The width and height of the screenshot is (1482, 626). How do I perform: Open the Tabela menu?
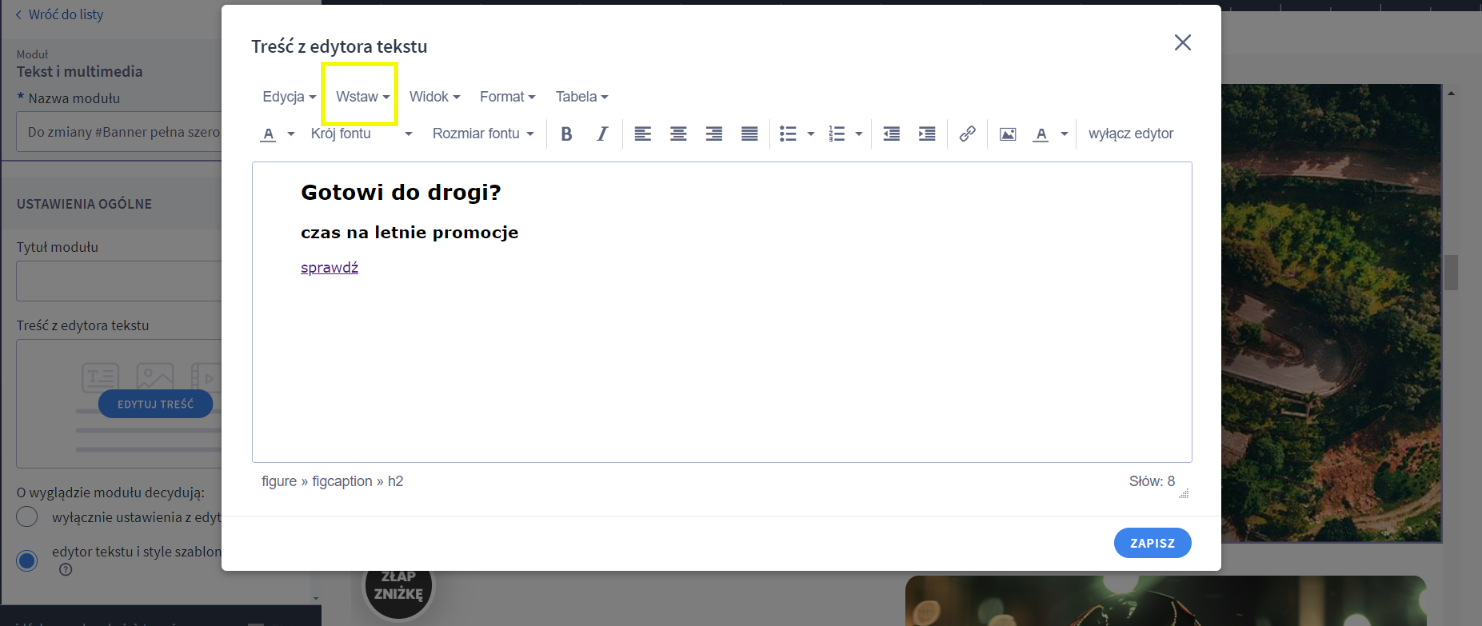pyautogui.click(x=582, y=97)
